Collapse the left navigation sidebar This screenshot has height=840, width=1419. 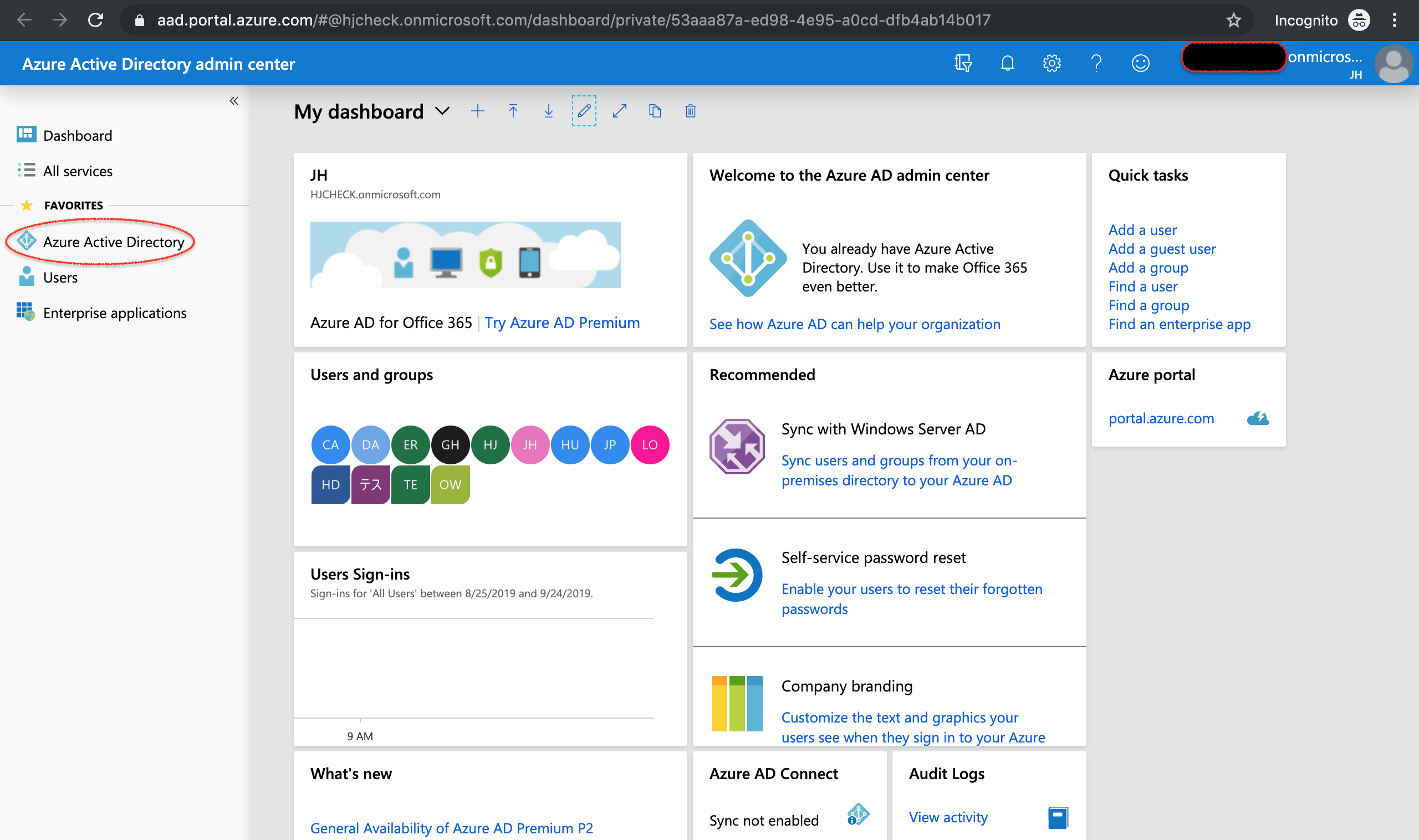point(234,101)
